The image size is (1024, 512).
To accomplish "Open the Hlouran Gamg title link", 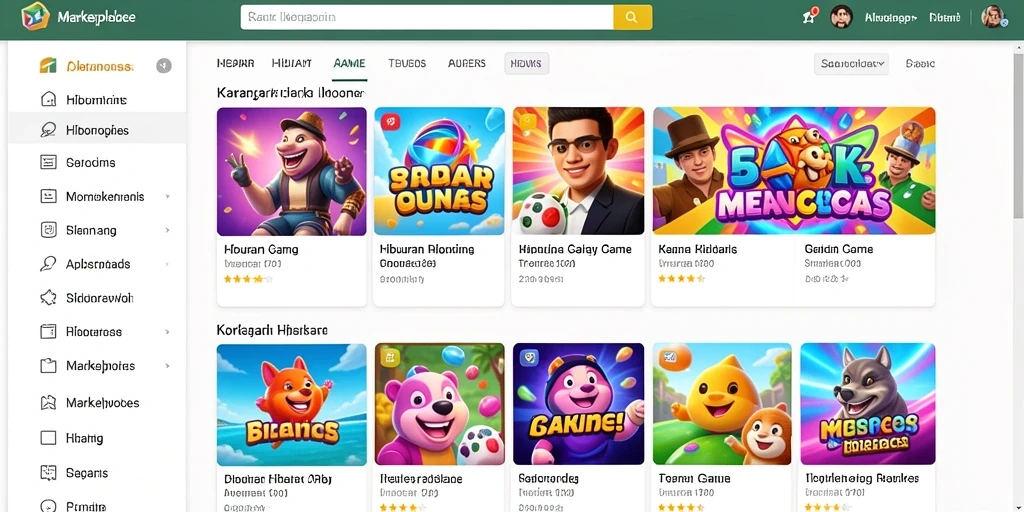I will point(261,249).
